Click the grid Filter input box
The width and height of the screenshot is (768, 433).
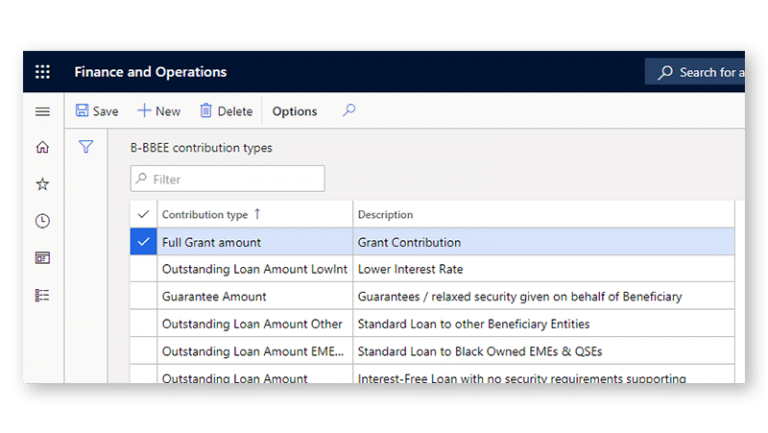228,179
